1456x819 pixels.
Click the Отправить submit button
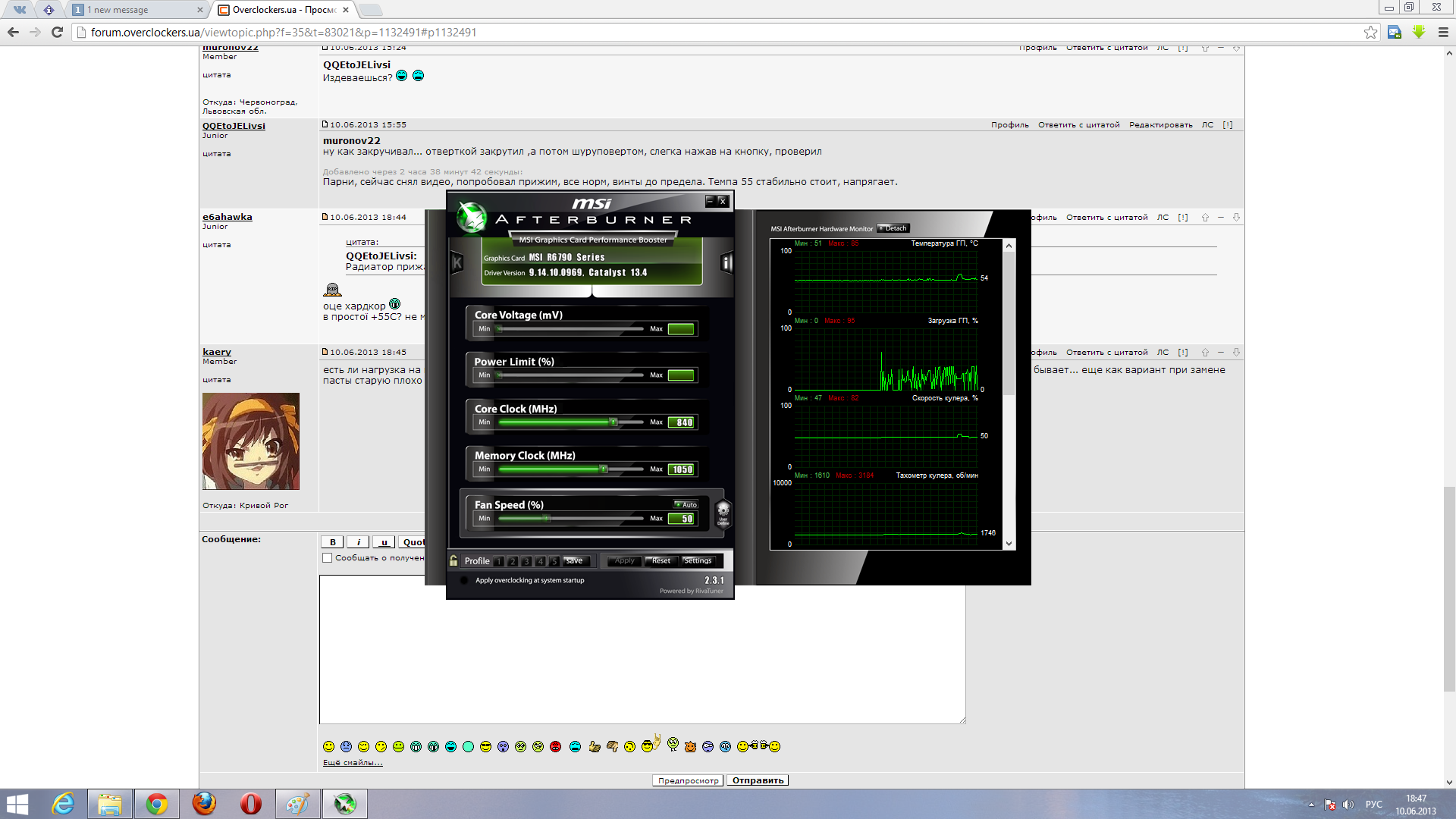[758, 780]
